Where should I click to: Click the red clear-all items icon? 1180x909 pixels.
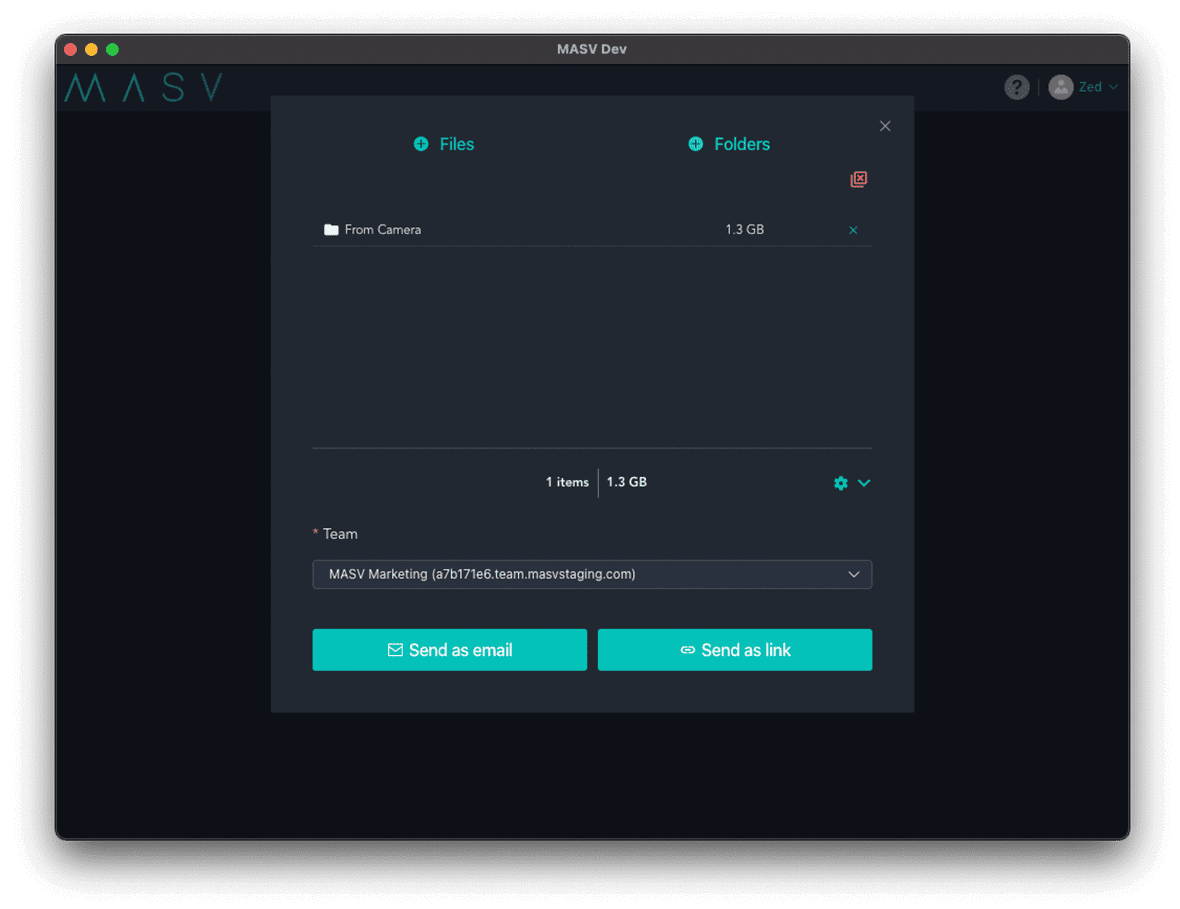click(859, 179)
